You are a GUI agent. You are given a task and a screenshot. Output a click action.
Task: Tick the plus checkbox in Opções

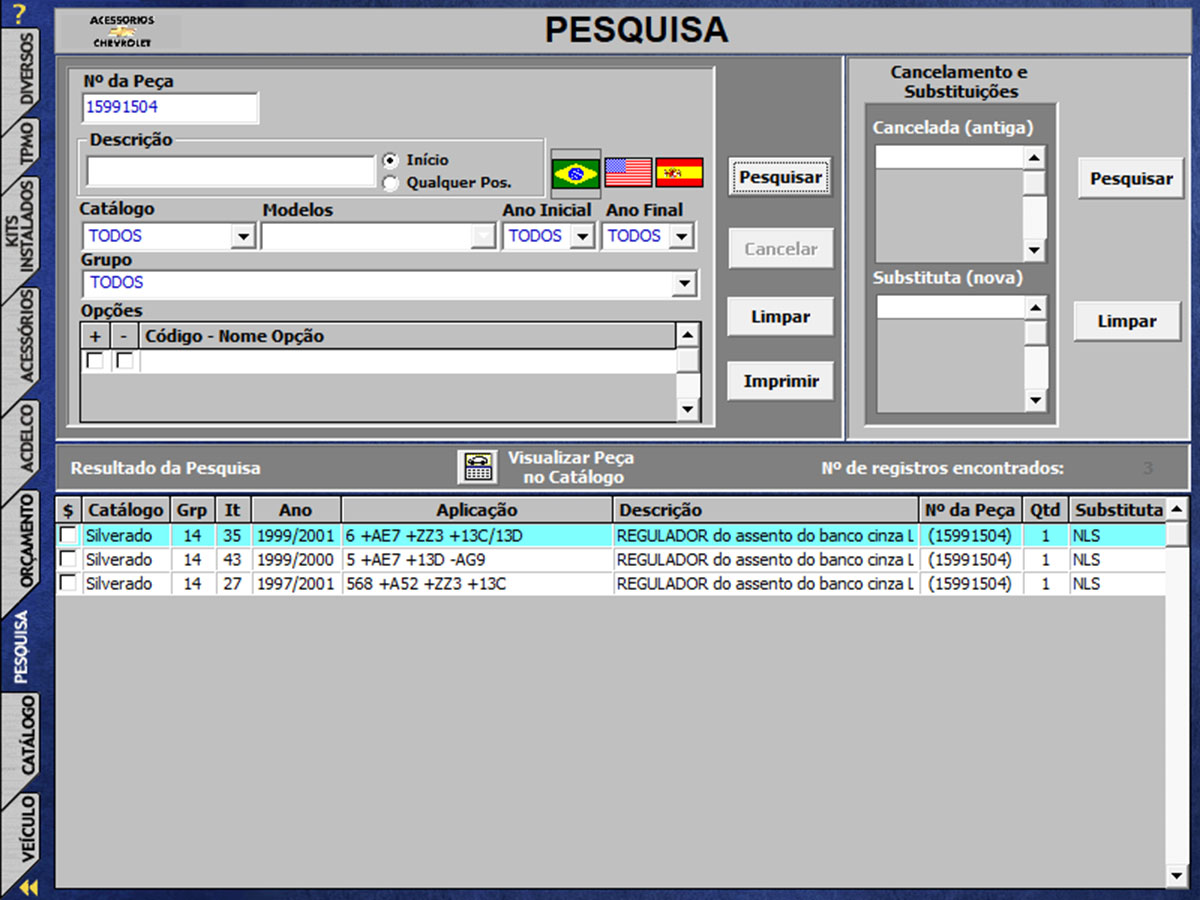coord(95,361)
